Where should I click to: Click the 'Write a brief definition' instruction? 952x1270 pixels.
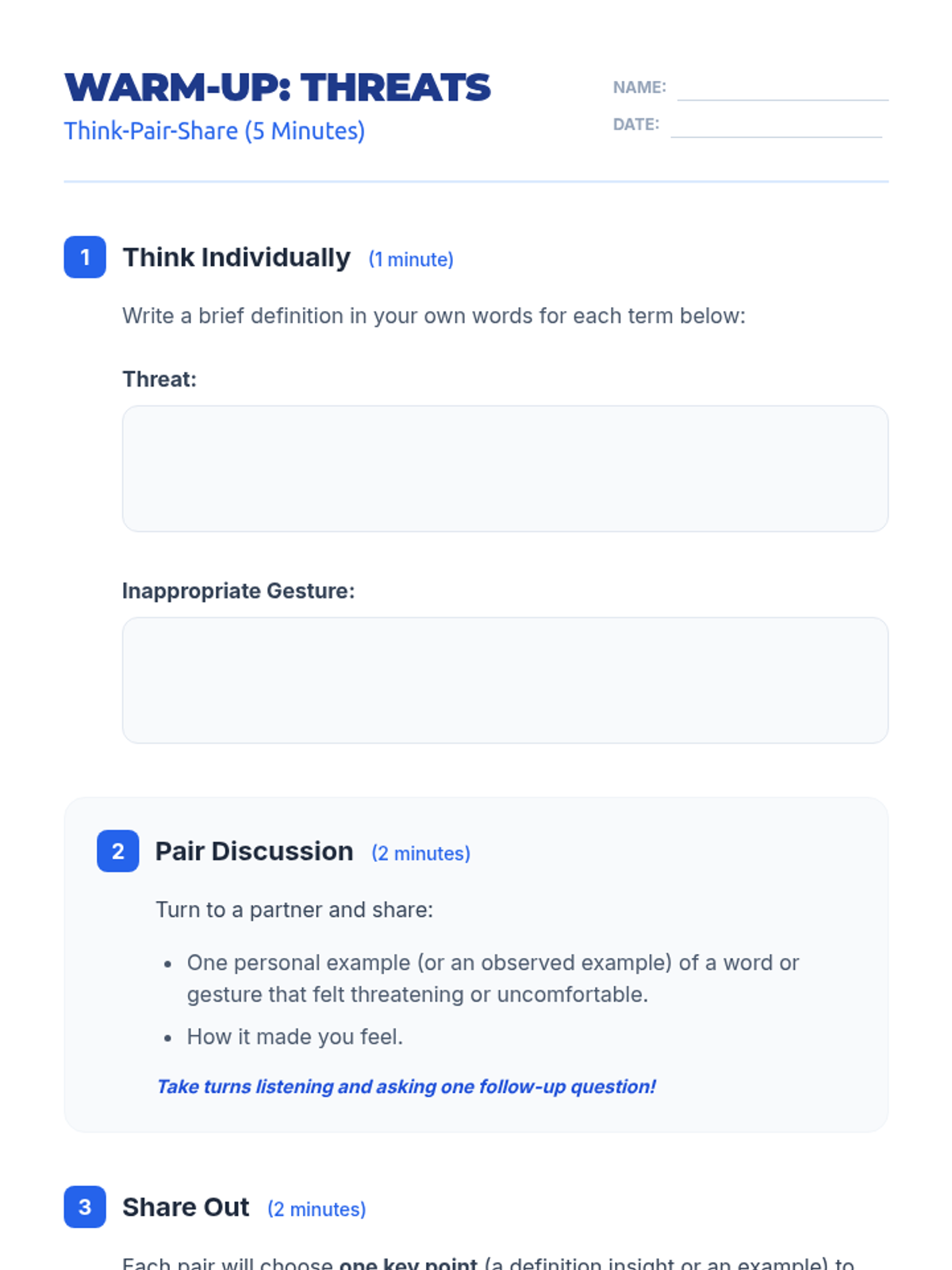pyautogui.click(x=434, y=316)
